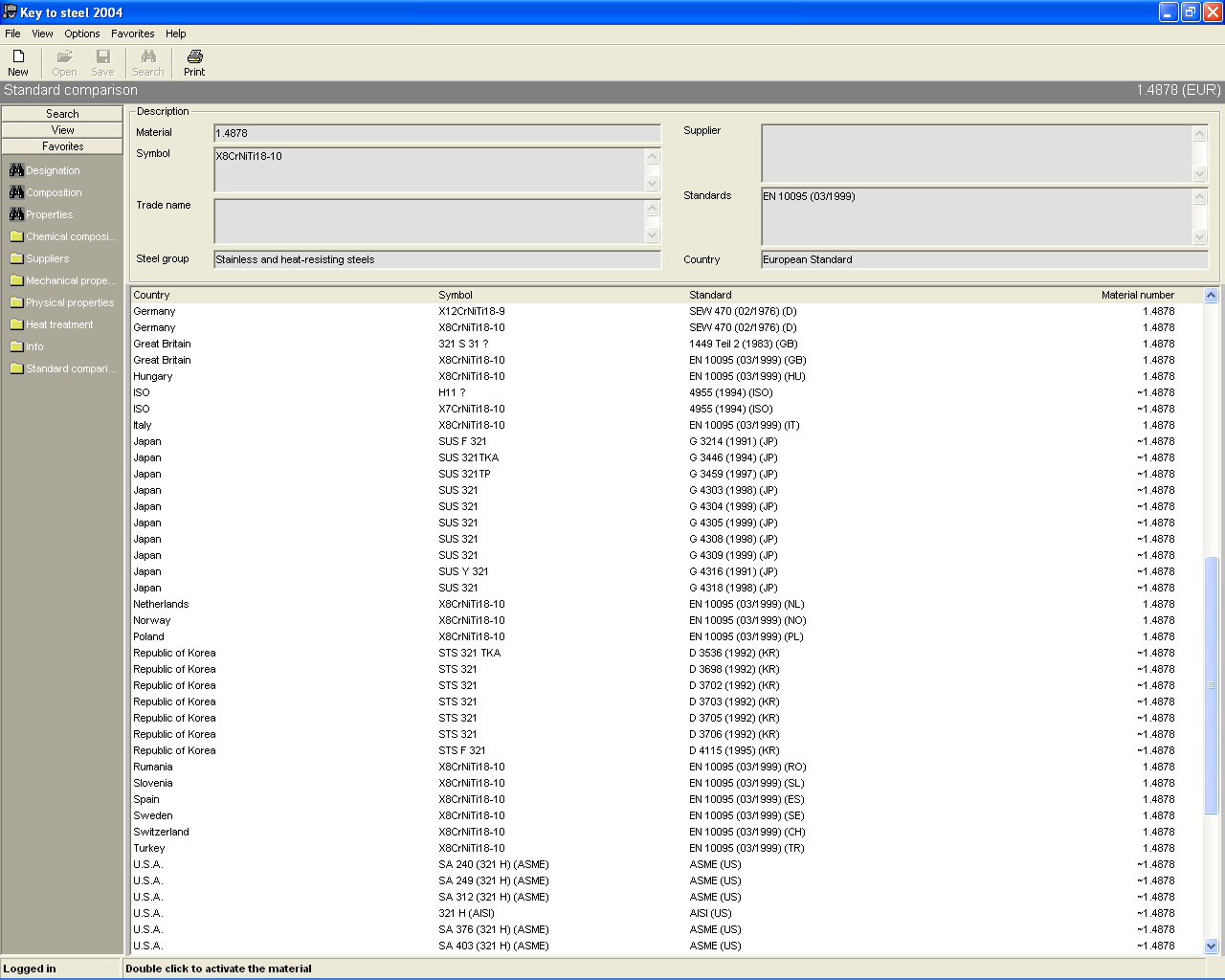Open Composition search in sidebar
The image size is (1225, 980).
pos(46,192)
